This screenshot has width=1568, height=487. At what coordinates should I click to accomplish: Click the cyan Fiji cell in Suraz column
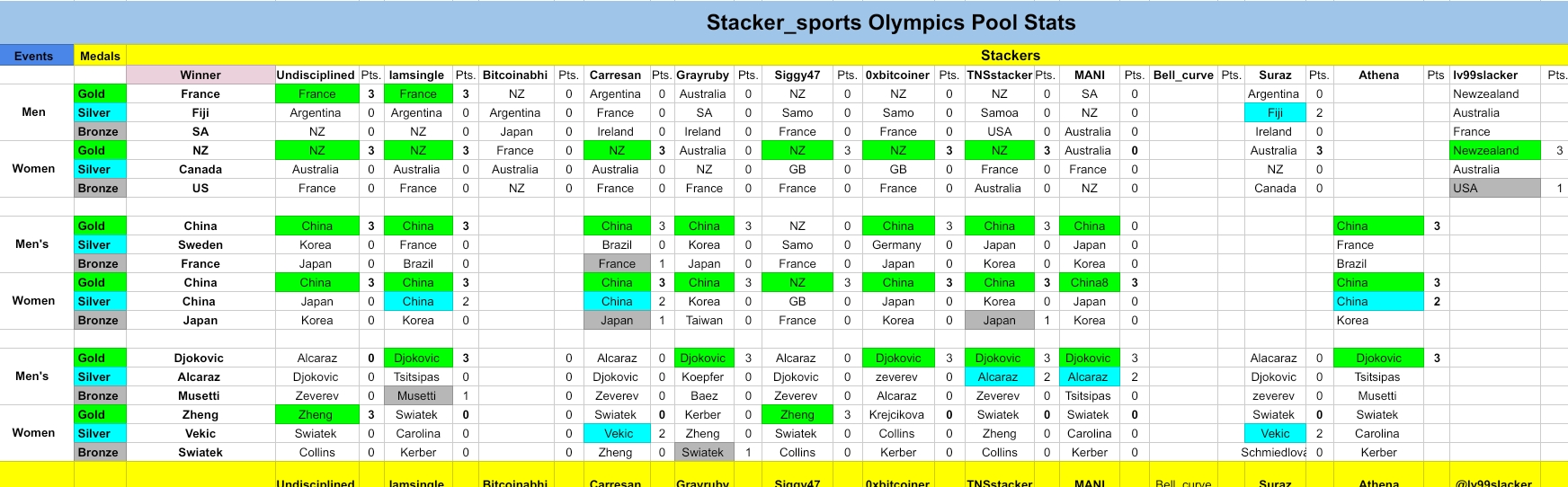coord(1275,113)
